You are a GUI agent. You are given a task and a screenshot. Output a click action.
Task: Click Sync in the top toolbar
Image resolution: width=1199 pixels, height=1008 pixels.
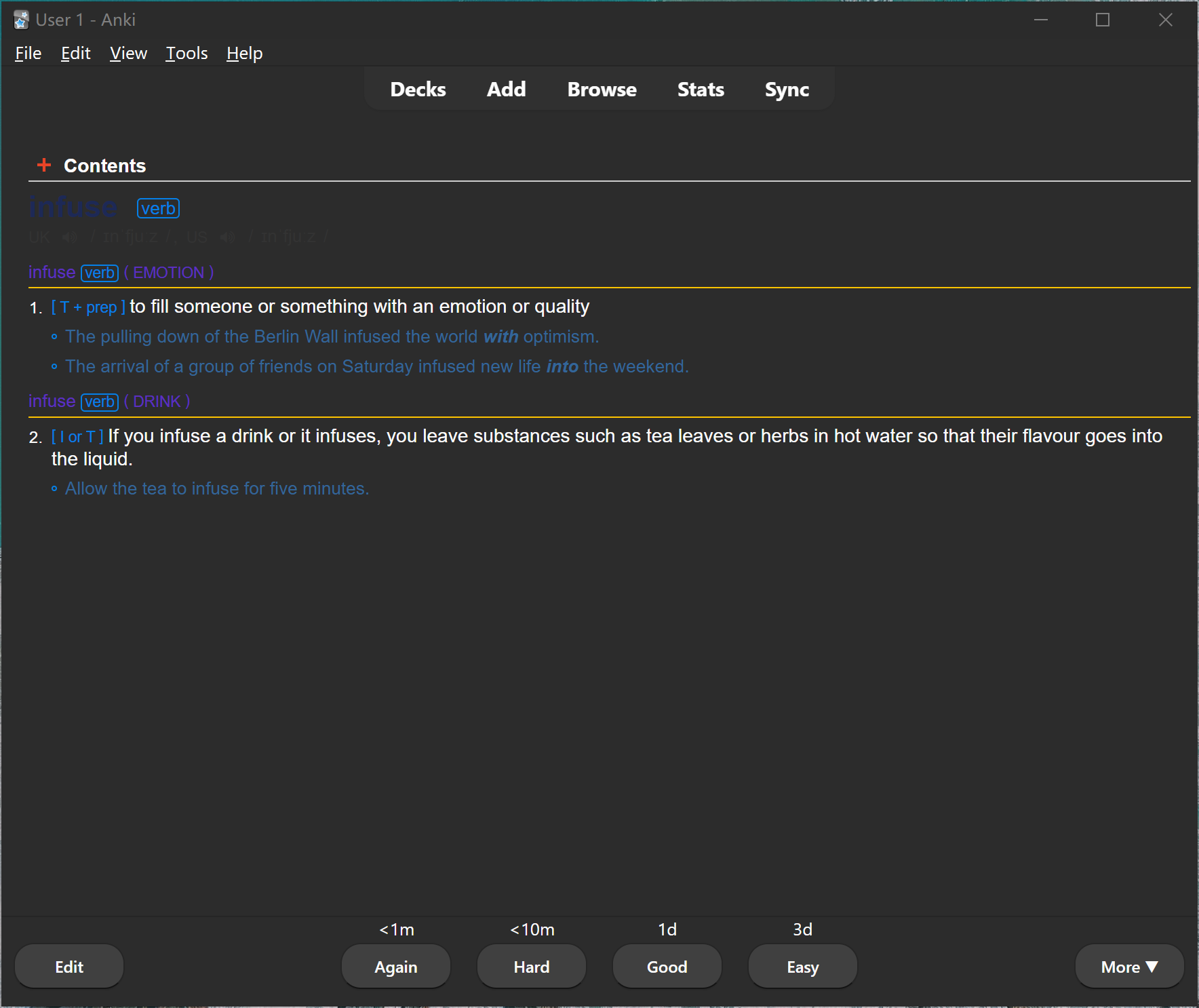click(x=787, y=90)
